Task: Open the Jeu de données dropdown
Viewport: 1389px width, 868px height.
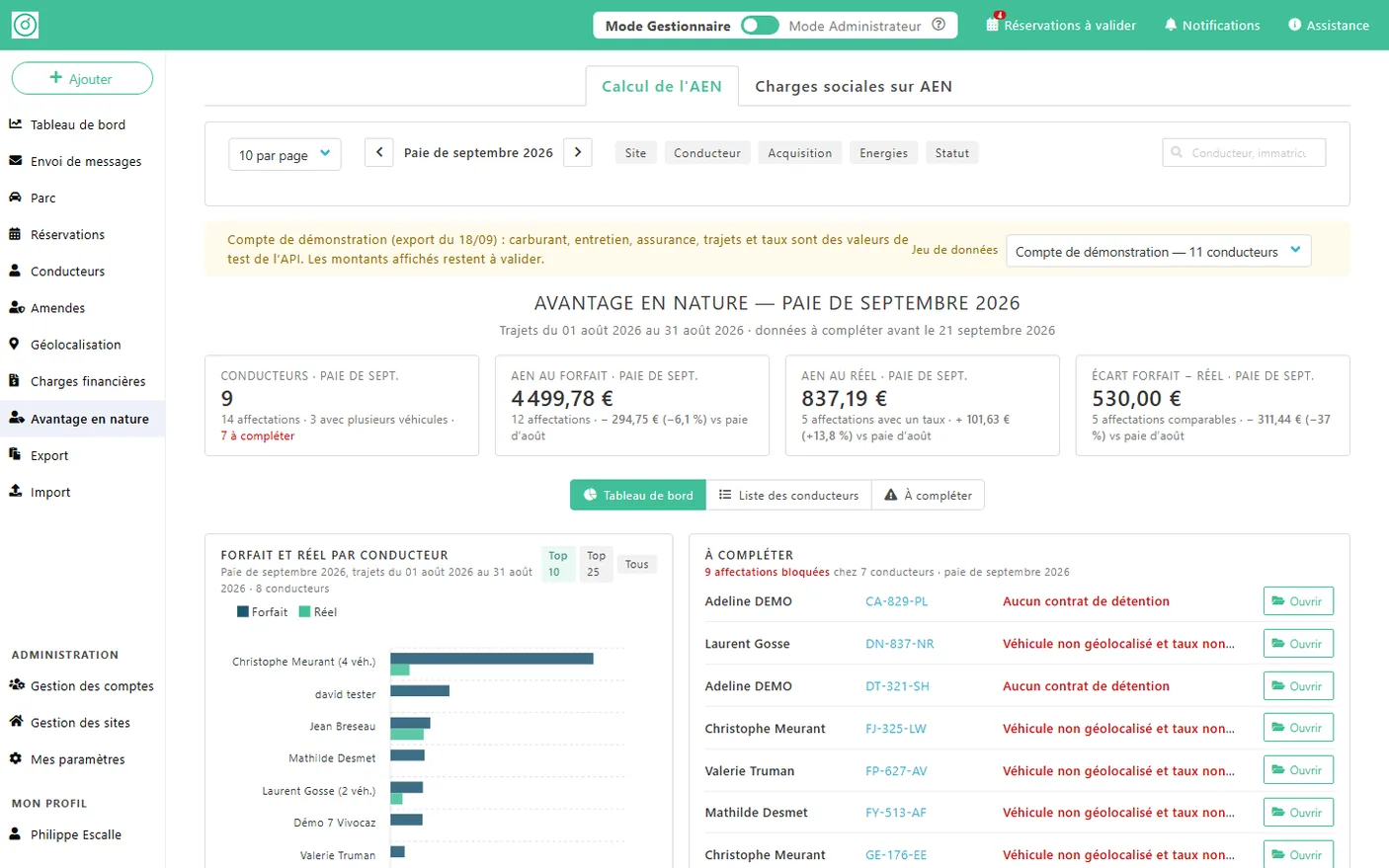Action: point(1159,251)
